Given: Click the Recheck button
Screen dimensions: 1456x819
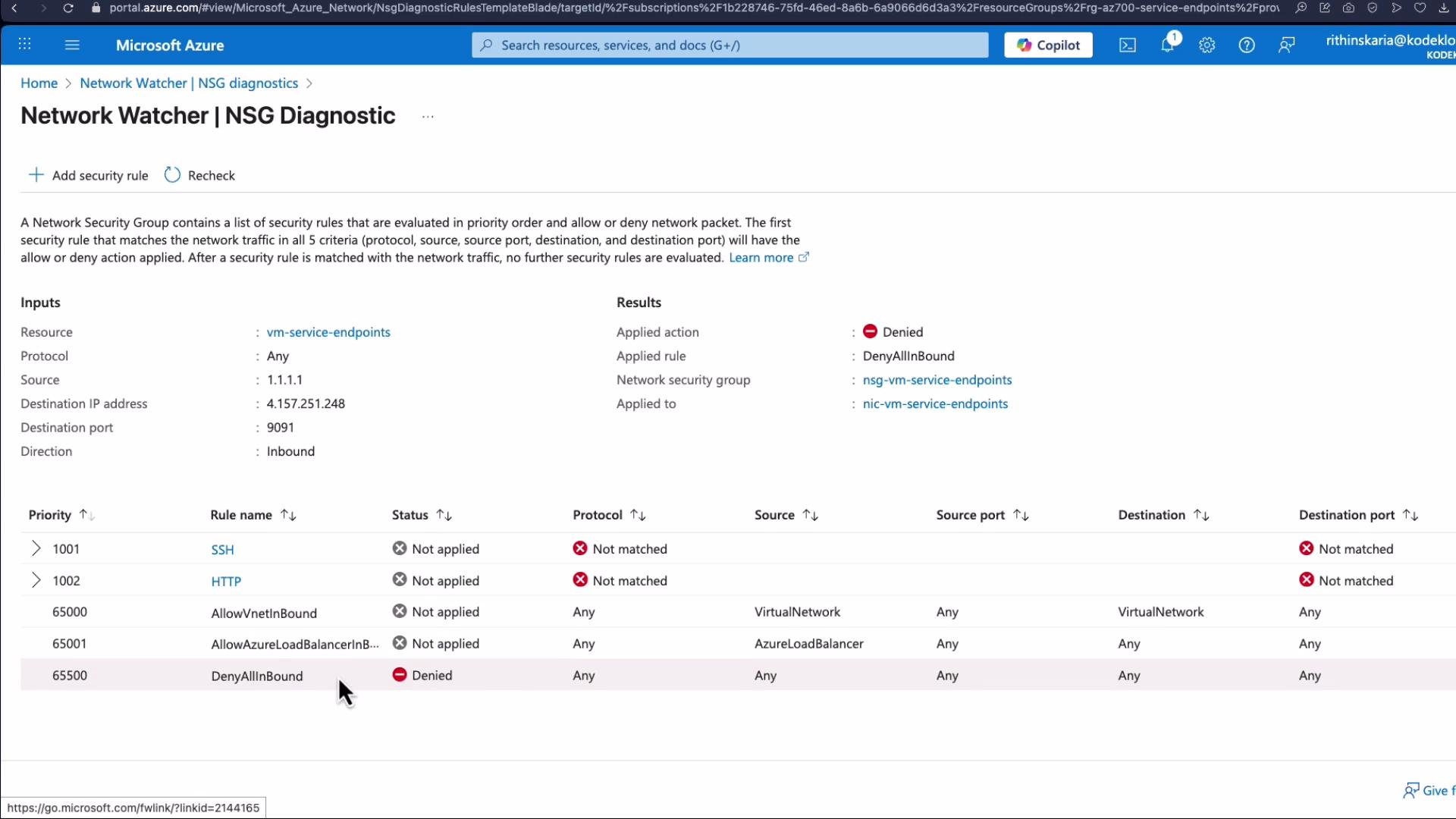Looking at the screenshot, I should click(x=199, y=175).
